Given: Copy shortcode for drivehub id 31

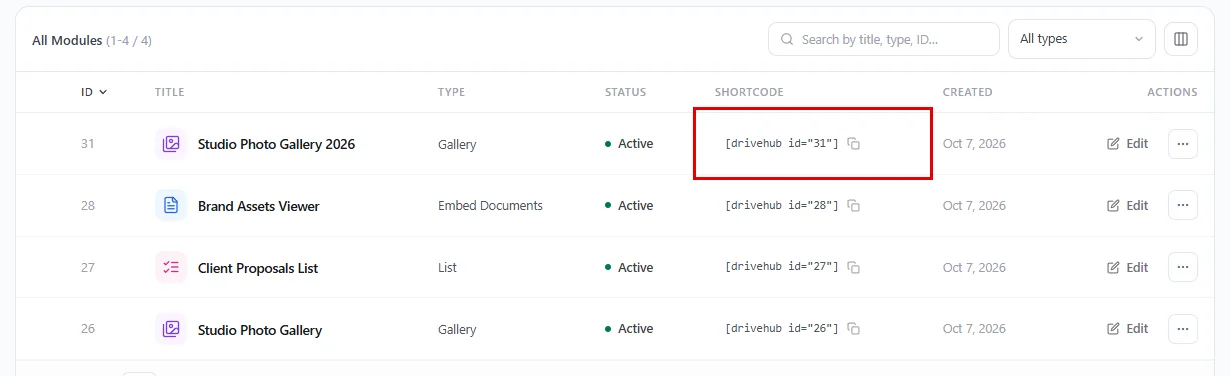Looking at the screenshot, I should [x=854, y=144].
